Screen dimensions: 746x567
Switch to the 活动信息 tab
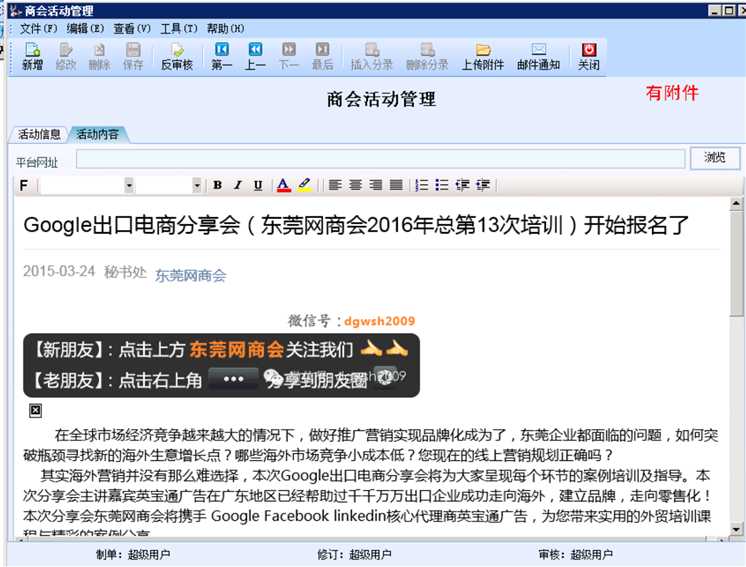coord(39,135)
